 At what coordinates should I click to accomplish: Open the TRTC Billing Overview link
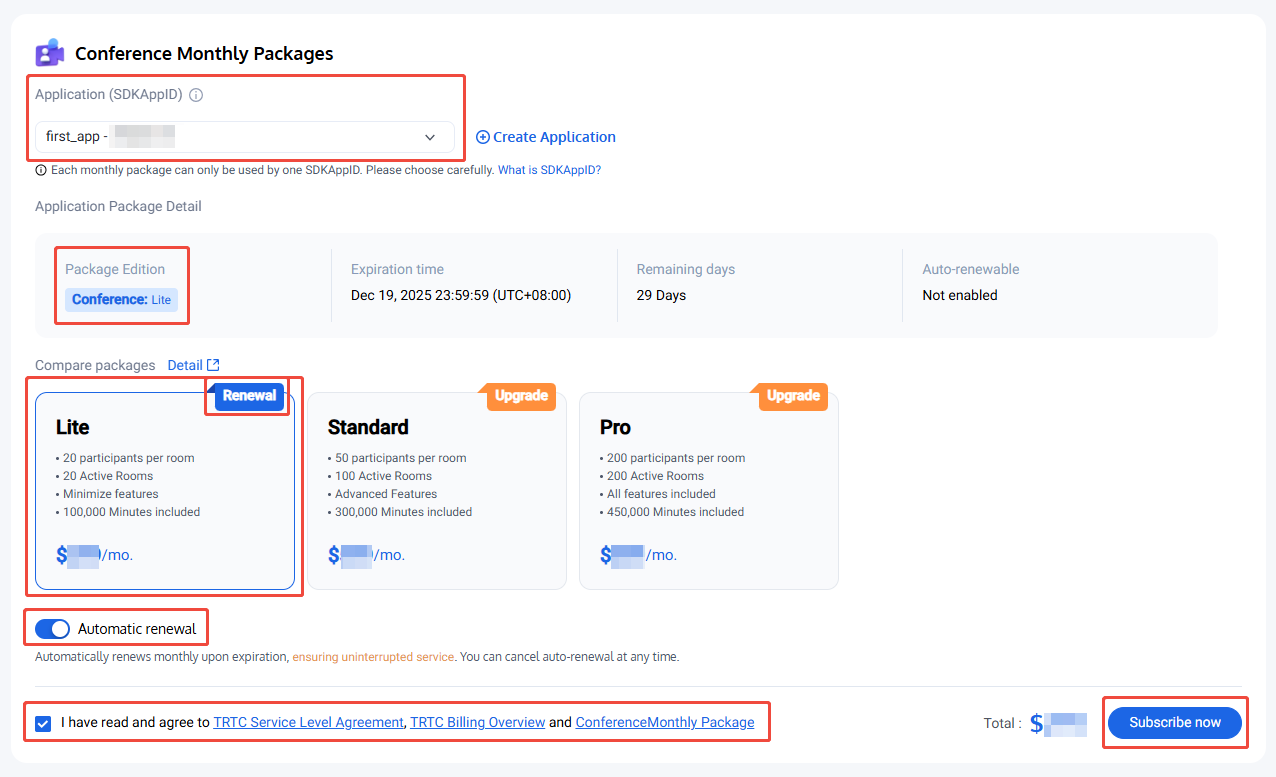click(x=477, y=722)
